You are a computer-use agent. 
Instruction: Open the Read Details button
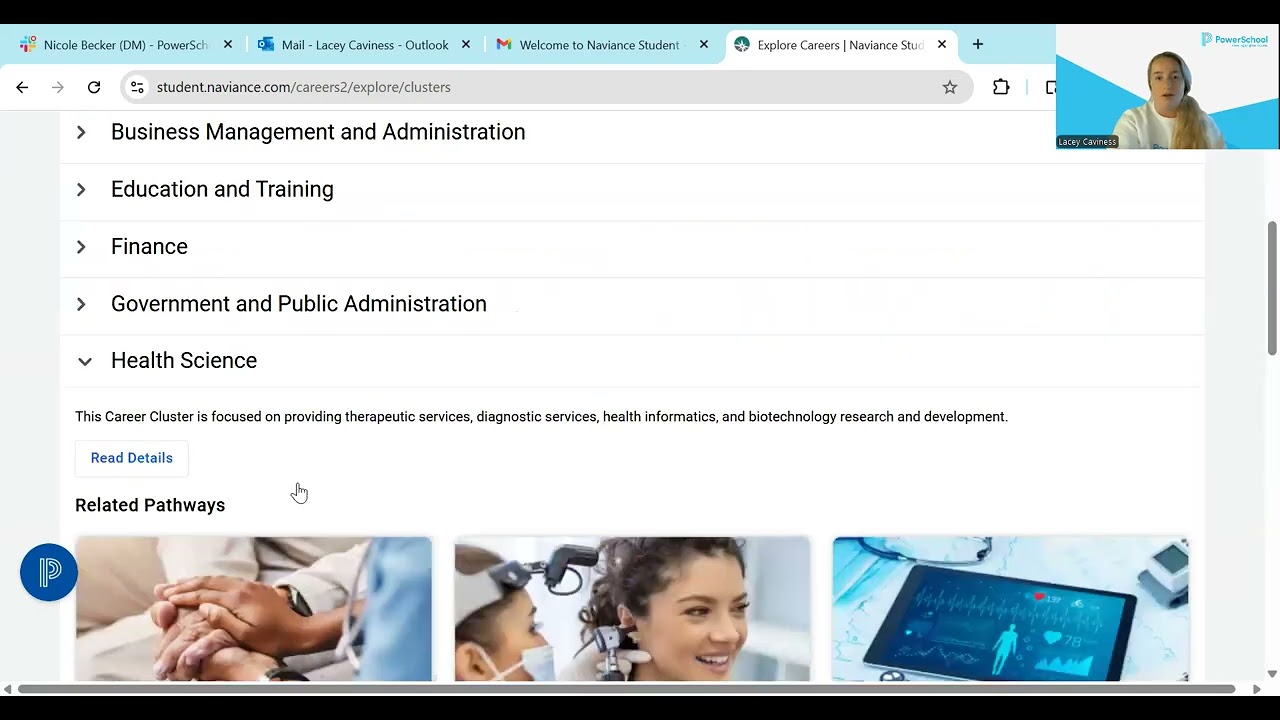click(132, 458)
